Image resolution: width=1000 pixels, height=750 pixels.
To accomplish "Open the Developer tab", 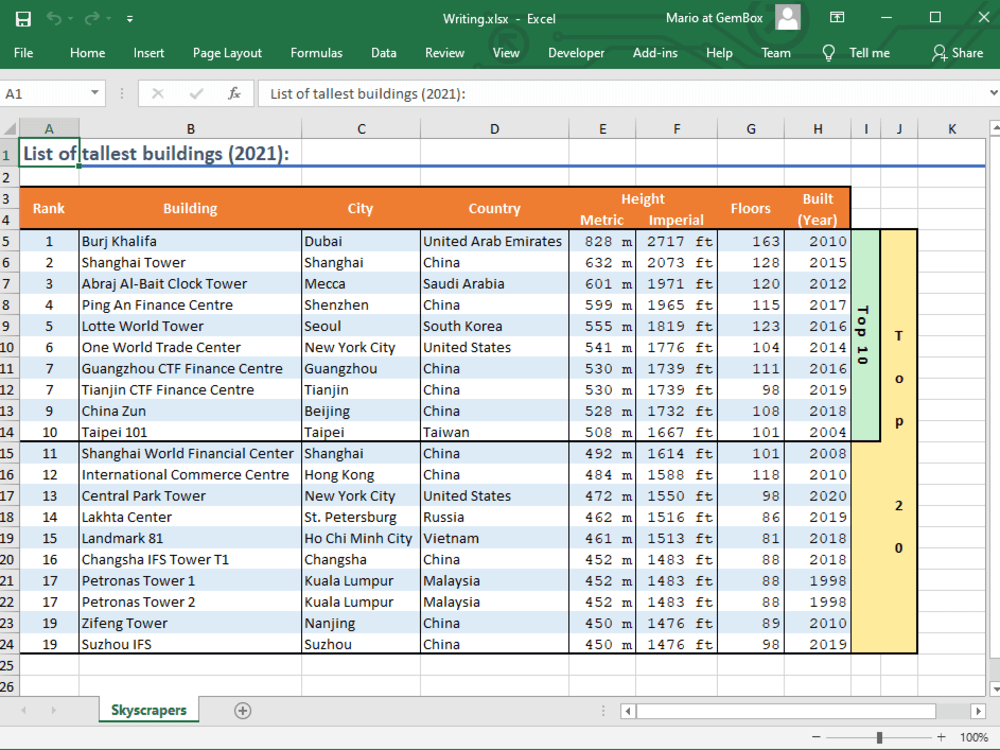I will (576, 53).
